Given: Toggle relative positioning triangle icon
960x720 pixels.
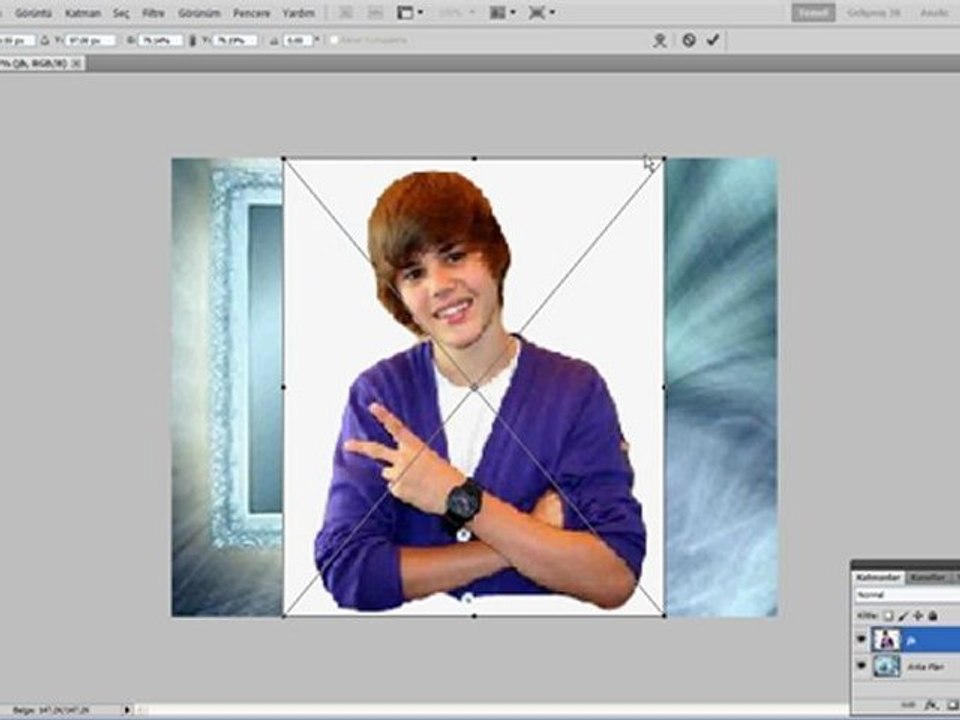Looking at the screenshot, I should point(45,40).
